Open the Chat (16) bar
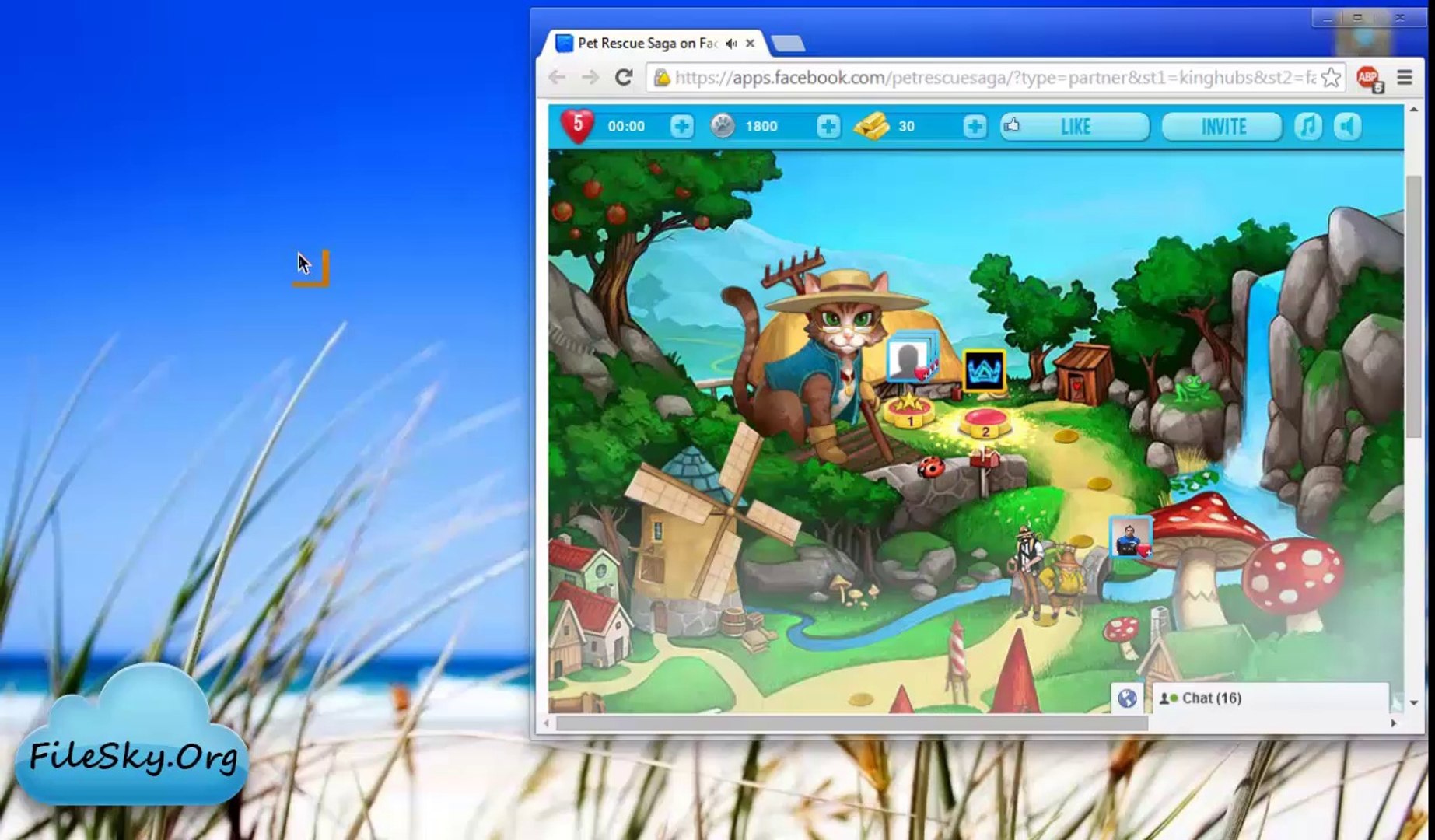This screenshot has height=840, width=1435. click(1270, 698)
